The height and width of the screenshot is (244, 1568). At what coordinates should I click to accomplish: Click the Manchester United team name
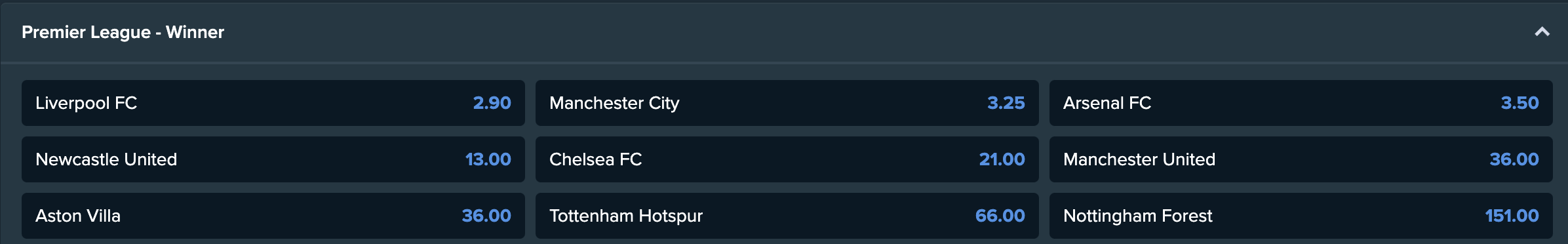[x=1139, y=159]
